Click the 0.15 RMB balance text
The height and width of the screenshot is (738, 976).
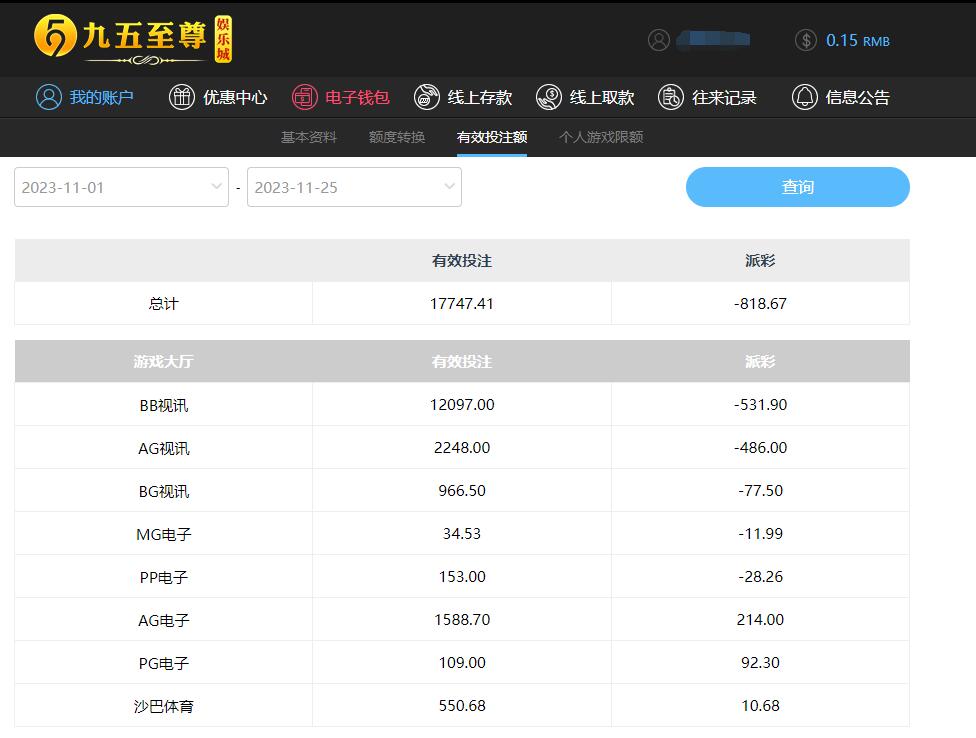[x=858, y=41]
